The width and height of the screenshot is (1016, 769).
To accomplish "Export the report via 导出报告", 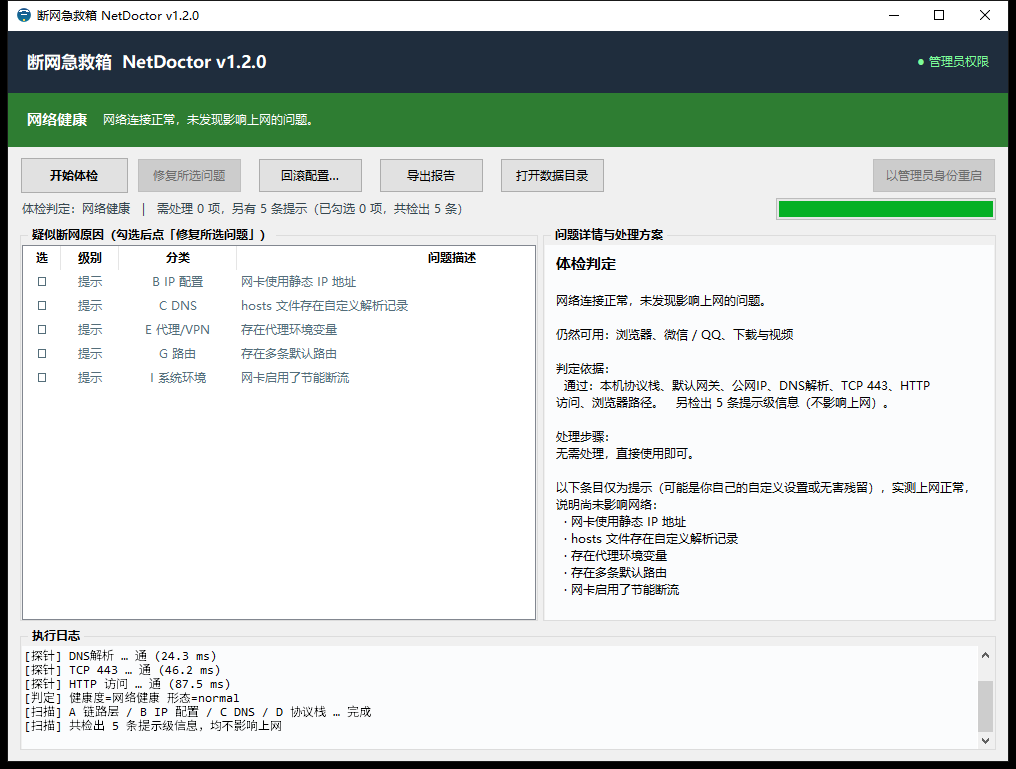I will (x=432, y=176).
